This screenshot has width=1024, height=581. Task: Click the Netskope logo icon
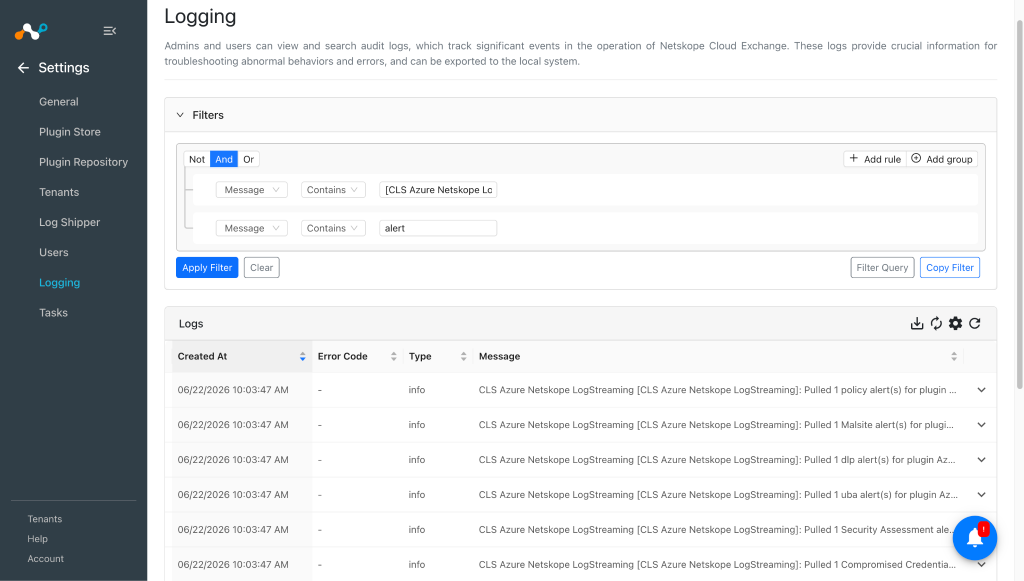31,31
